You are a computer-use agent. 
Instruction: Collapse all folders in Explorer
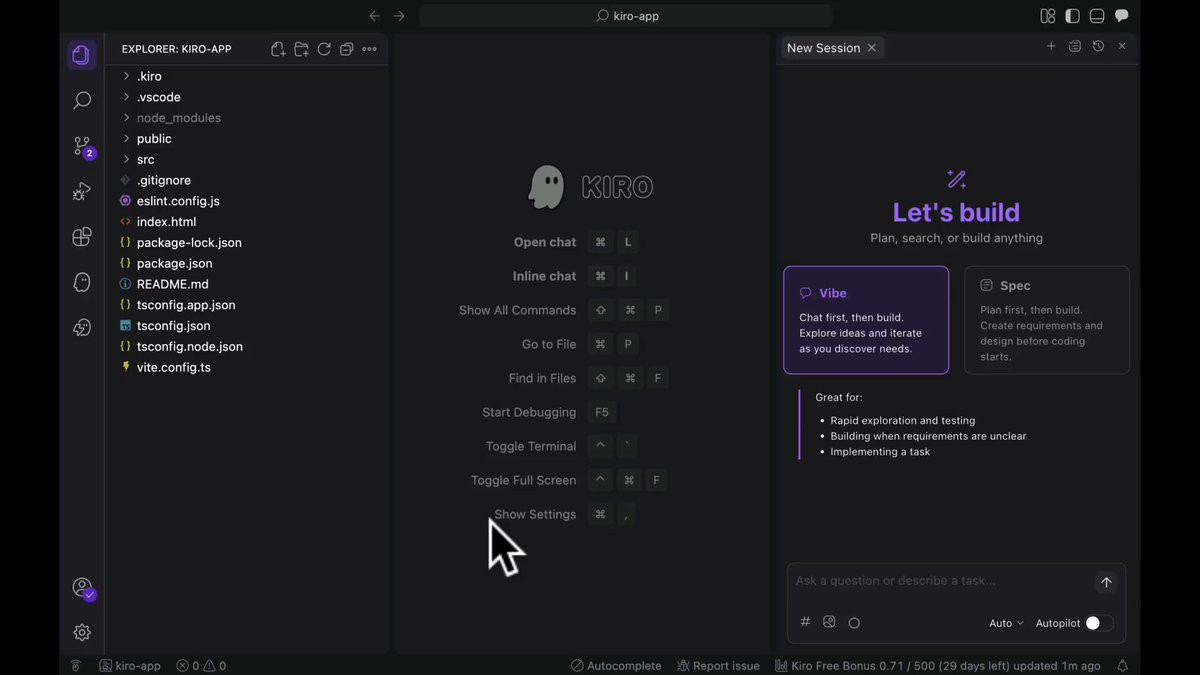click(x=347, y=49)
